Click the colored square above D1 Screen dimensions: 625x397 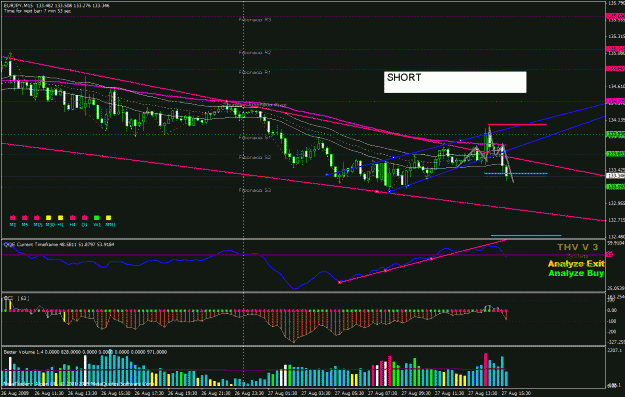(x=84, y=218)
